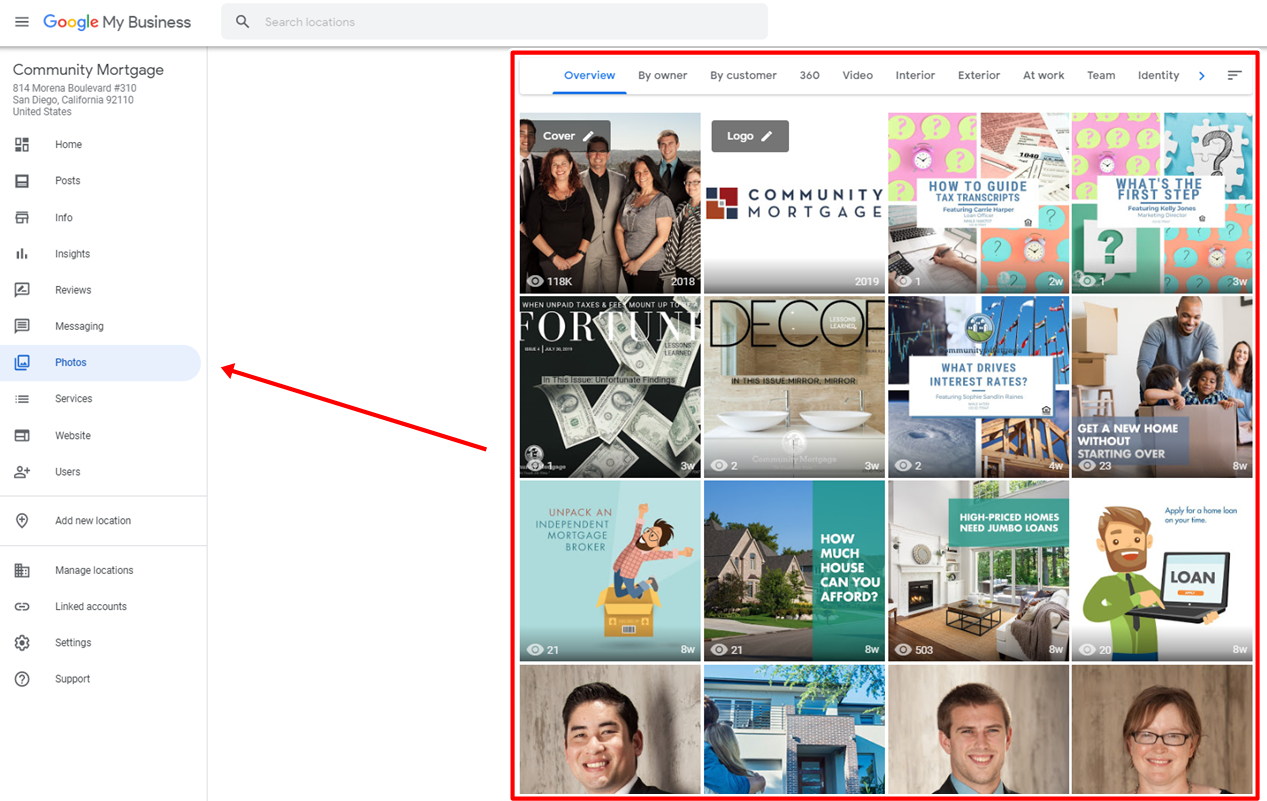Screen dimensions: 1267x801
Task: Show more photo tabs with right chevron
Action: click(x=1202, y=76)
